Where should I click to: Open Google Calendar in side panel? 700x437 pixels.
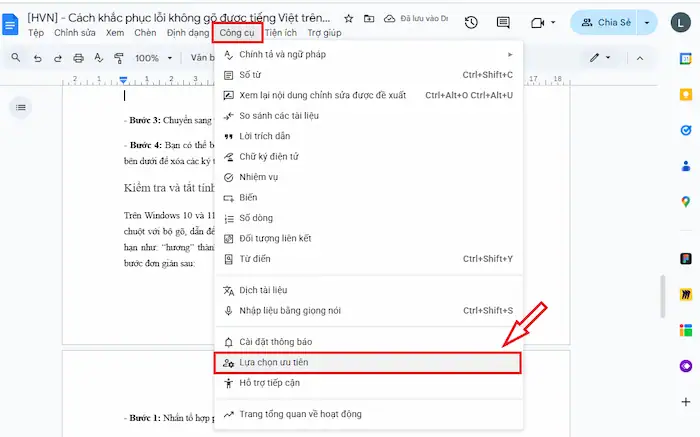pyautogui.click(x=686, y=59)
